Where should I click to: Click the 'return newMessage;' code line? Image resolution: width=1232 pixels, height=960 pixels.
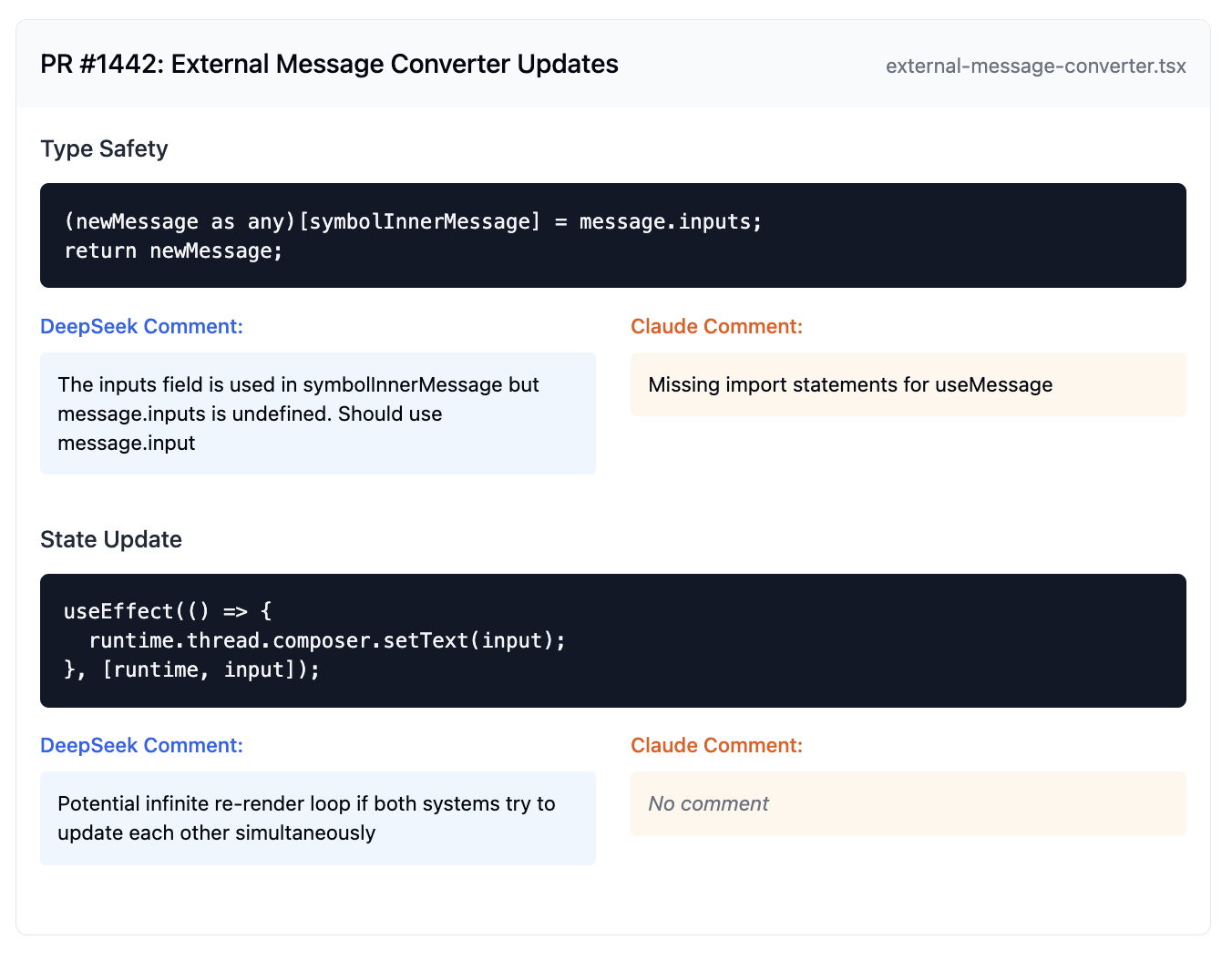click(173, 250)
